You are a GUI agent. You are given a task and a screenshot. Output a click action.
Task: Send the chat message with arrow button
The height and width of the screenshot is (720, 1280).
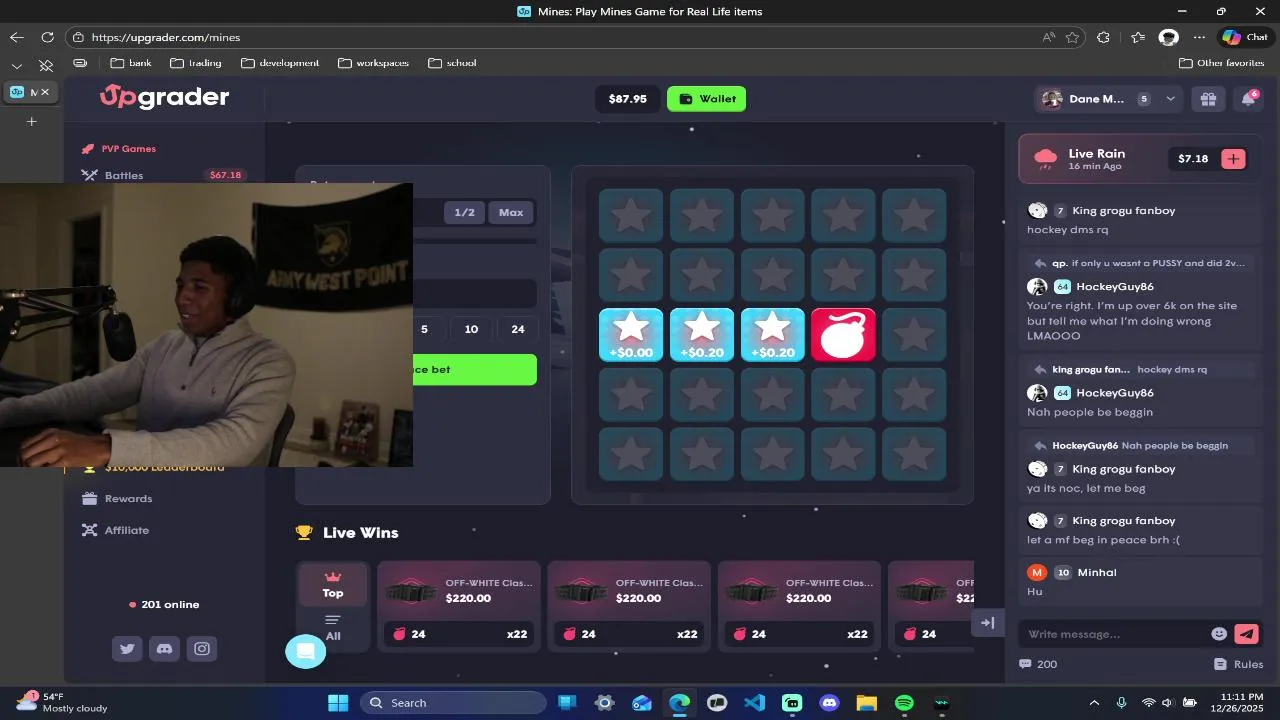(1246, 634)
